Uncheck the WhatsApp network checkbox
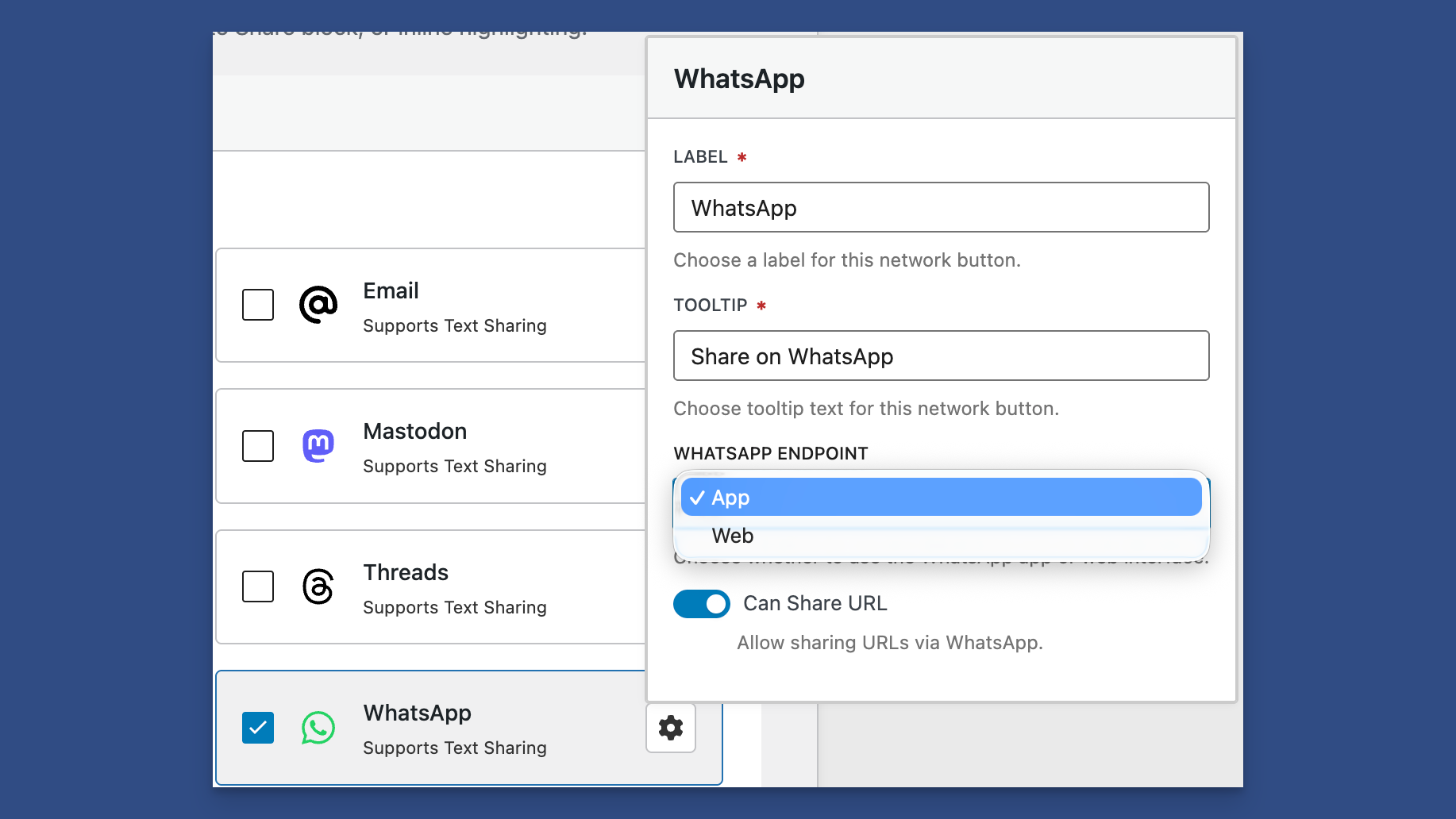 (258, 728)
